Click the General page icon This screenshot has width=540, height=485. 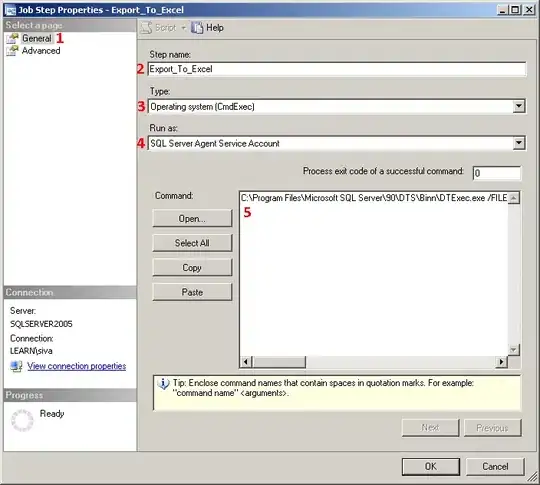tap(12, 38)
